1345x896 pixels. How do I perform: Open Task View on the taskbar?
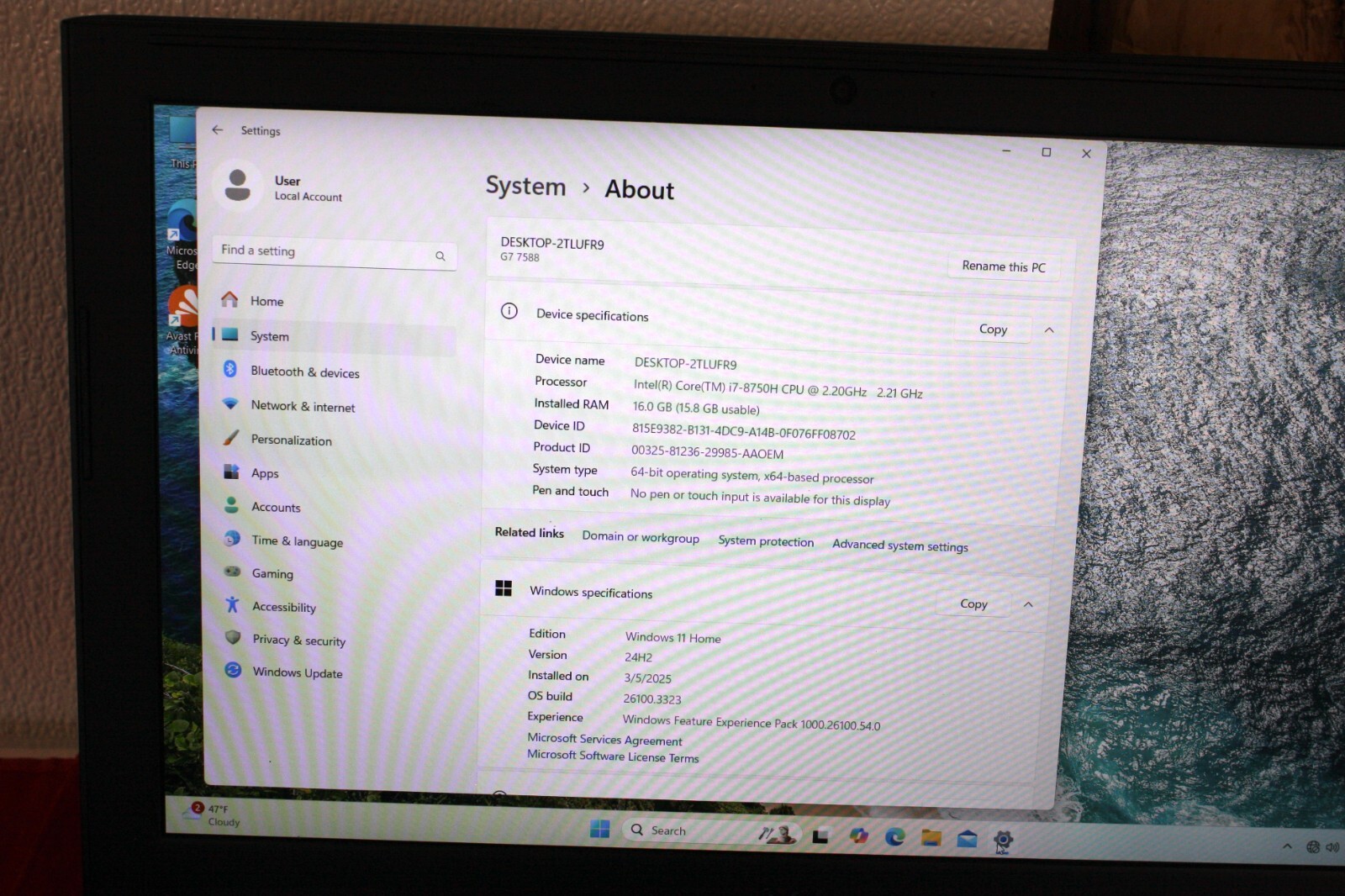(x=820, y=835)
